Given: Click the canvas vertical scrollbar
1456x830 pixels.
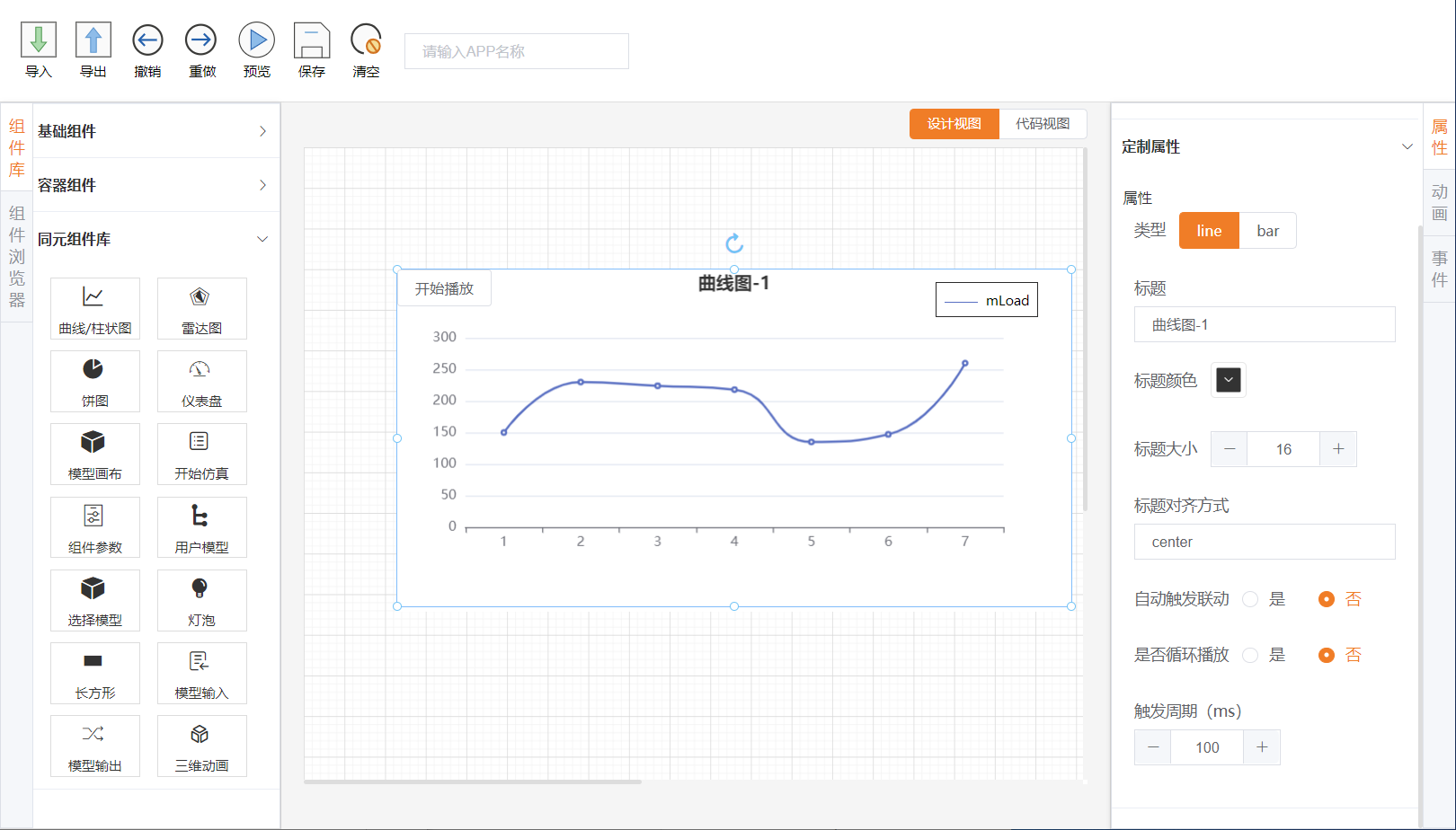Looking at the screenshot, I should pyautogui.click(x=1085, y=330).
